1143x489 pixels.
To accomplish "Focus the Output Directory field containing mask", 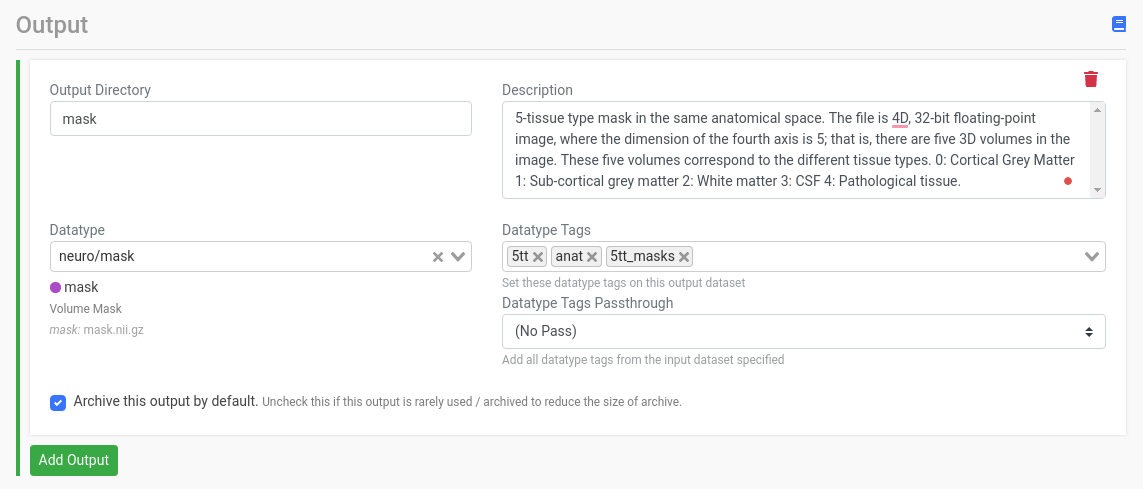I will point(261,118).
